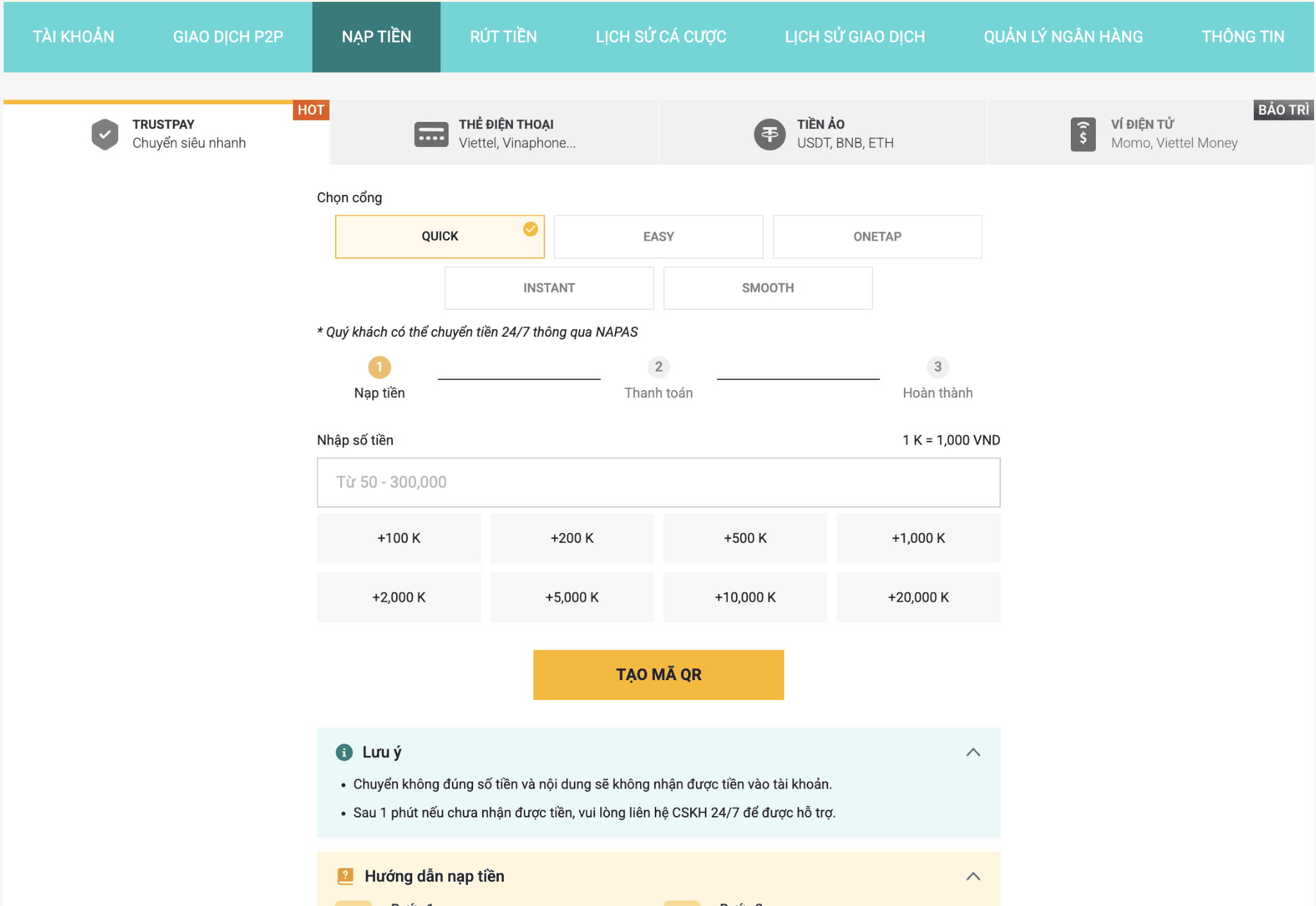Click the TẠO MÃ QR button
This screenshot has height=906, width=1316.
(x=659, y=675)
